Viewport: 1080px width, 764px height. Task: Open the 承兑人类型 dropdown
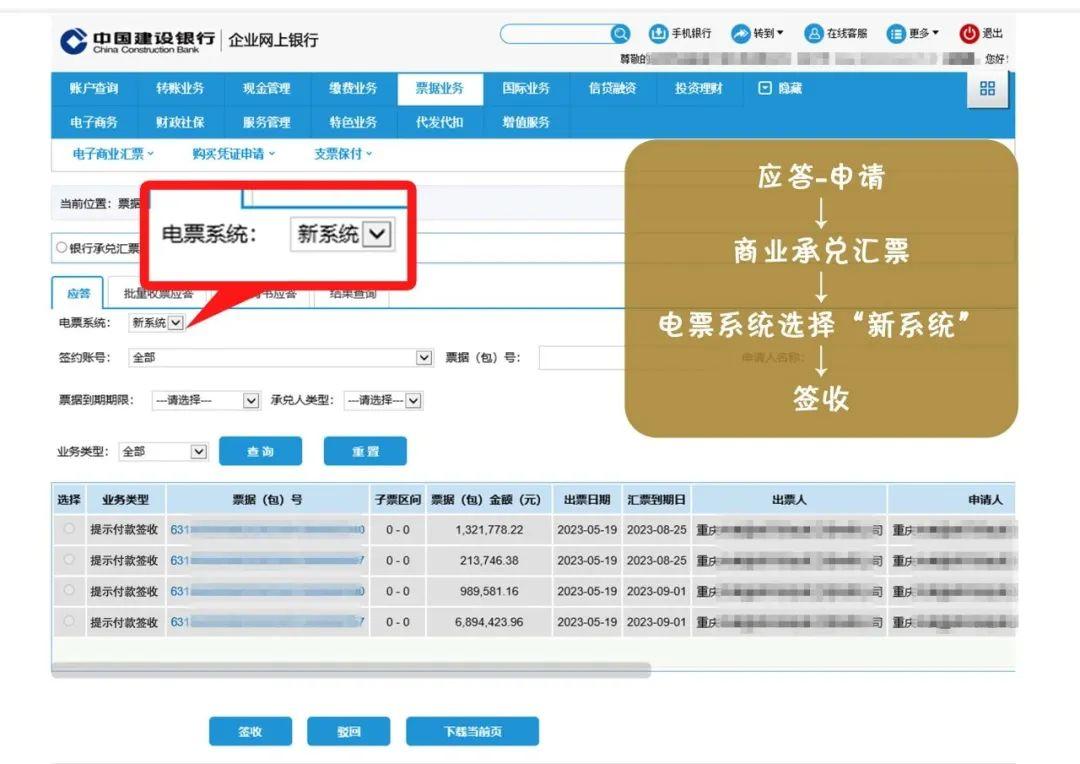pos(382,400)
